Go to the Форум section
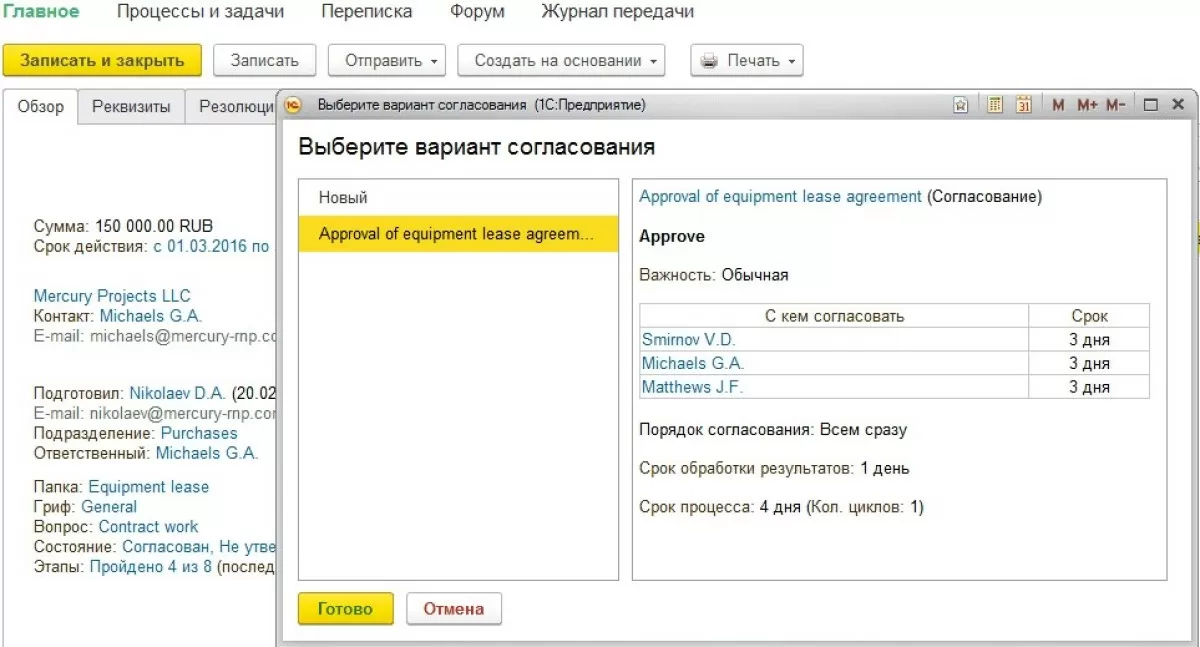1200x647 pixels. click(x=477, y=12)
